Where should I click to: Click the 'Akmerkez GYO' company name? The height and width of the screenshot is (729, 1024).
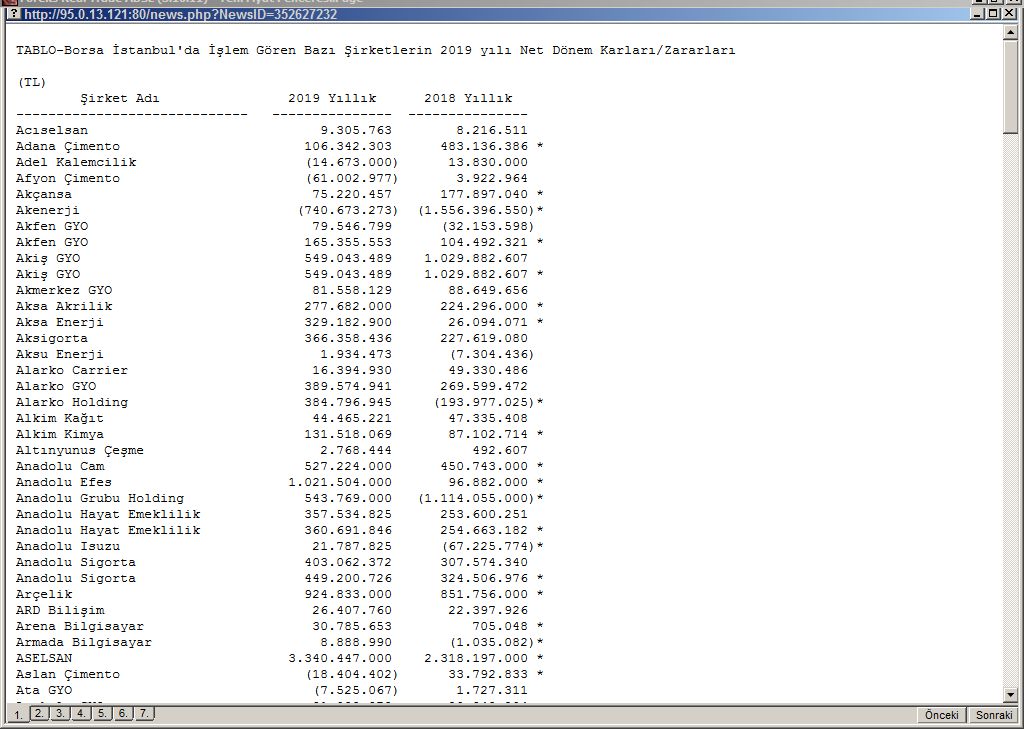coord(64,290)
